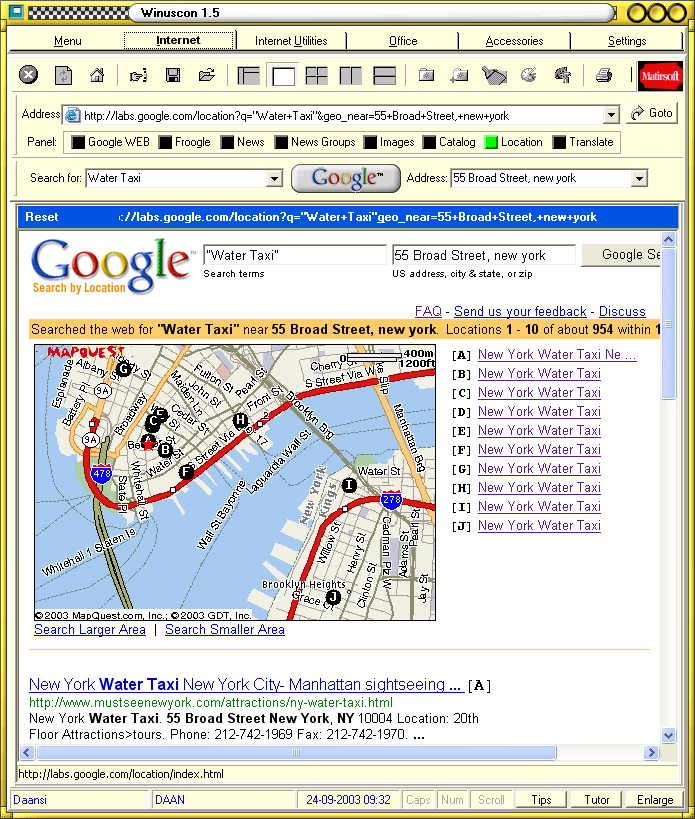Open the Accessories tab

514,41
